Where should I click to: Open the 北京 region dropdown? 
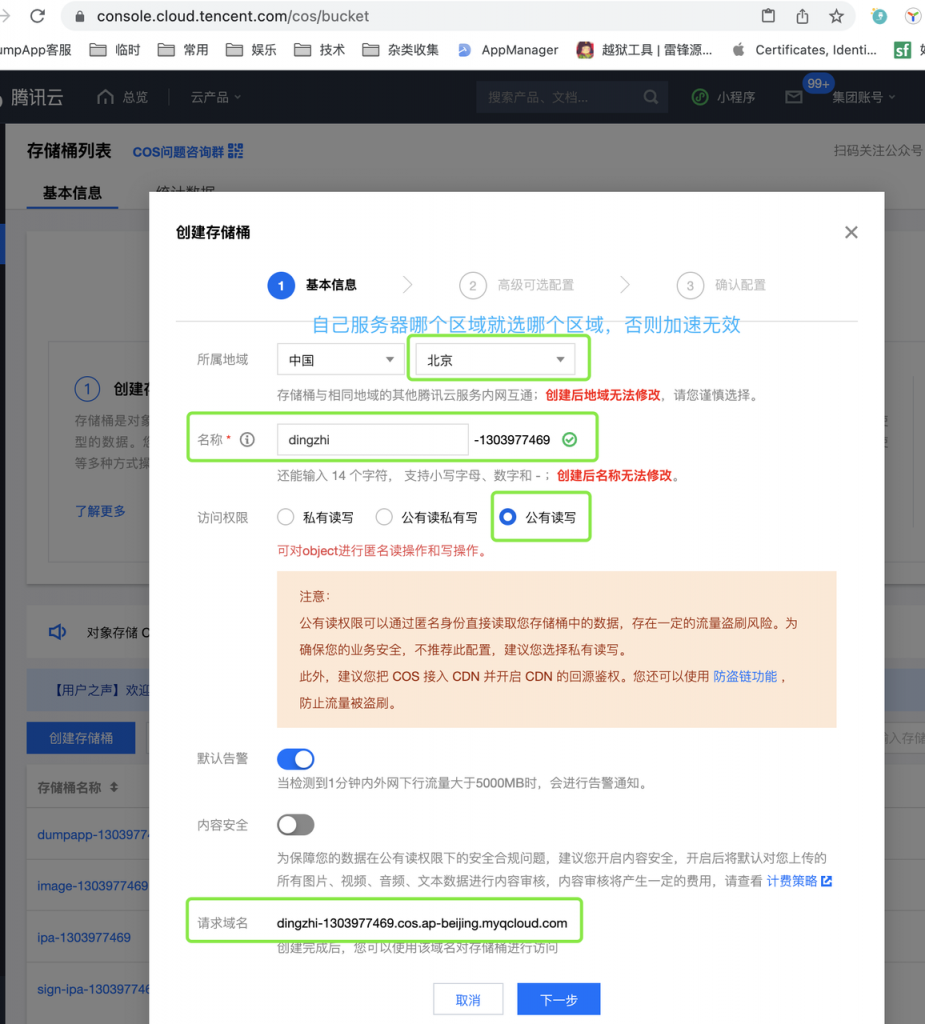click(x=495, y=360)
